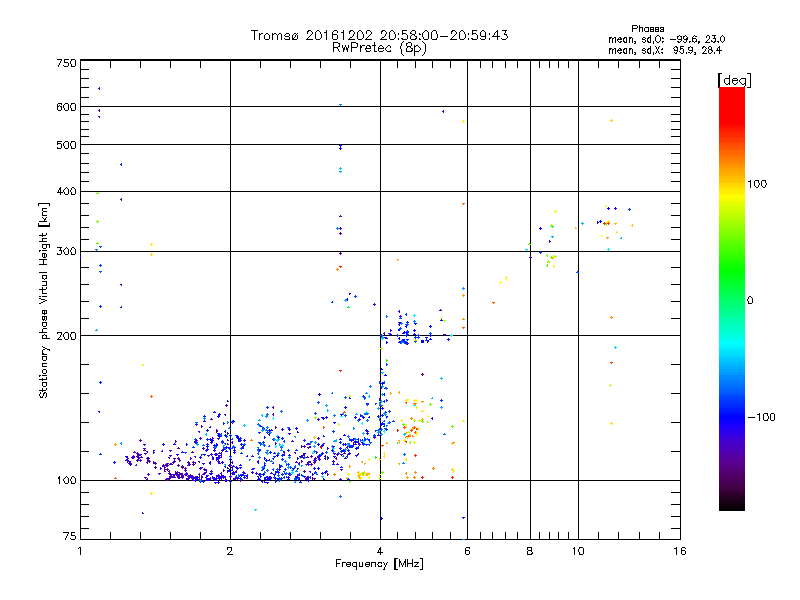The width and height of the screenshot is (800, 600).
Task: Click the "[deg]" colorbar unit label
Action: point(734,80)
